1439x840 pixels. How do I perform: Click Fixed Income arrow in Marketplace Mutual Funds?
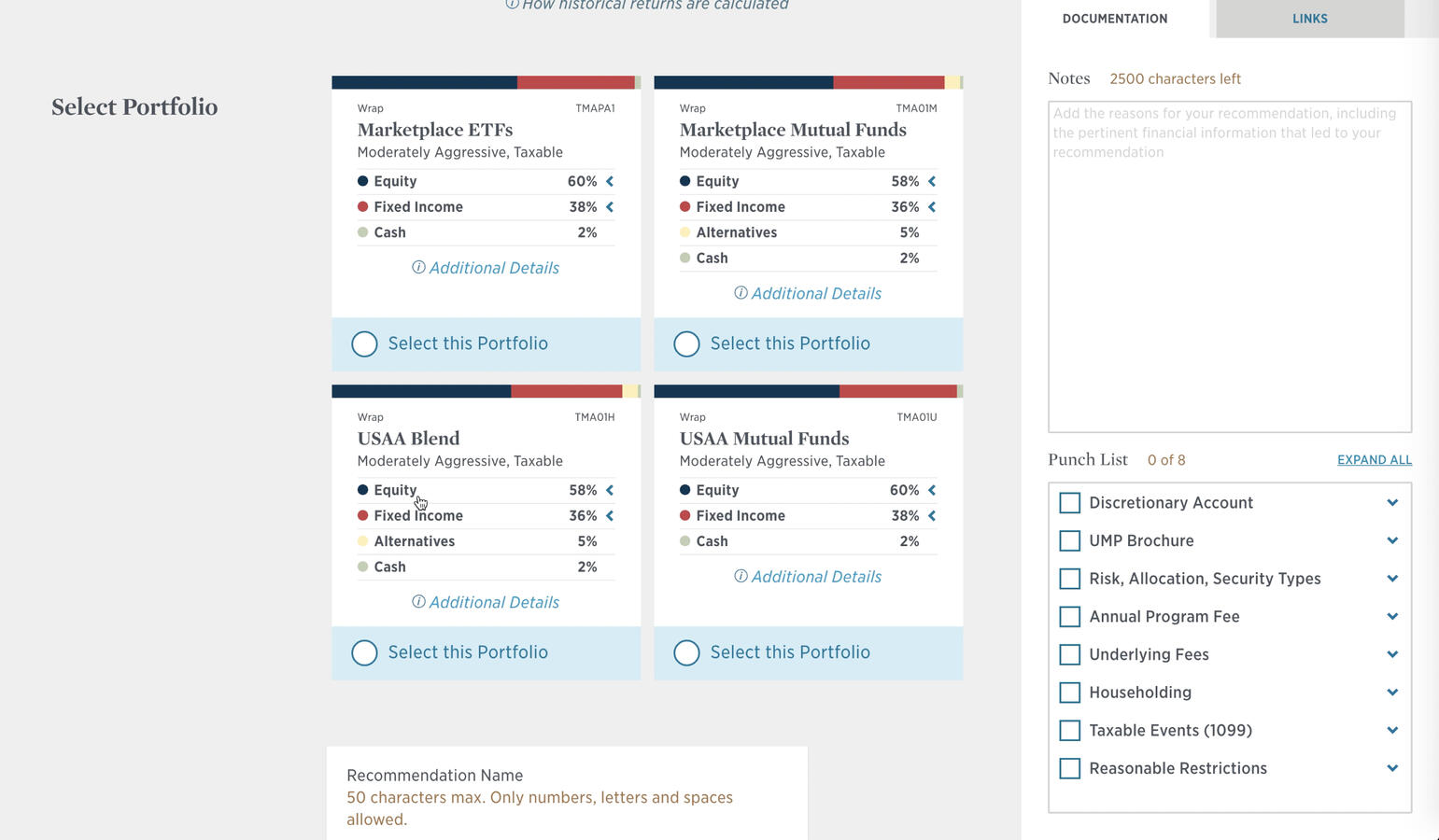tap(932, 207)
